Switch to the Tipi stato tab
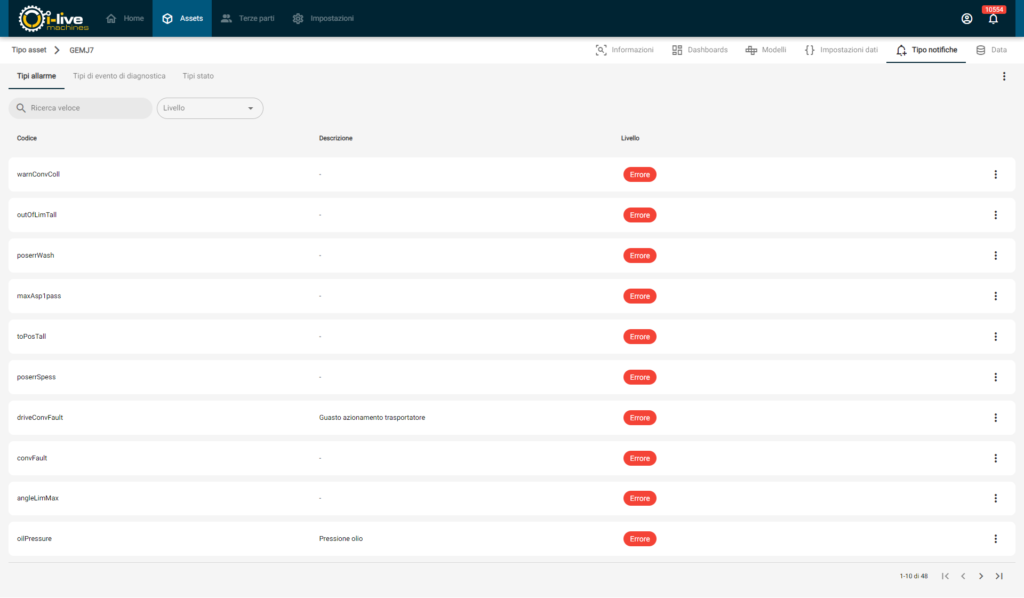The image size is (1024, 598). click(x=198, y=76)
